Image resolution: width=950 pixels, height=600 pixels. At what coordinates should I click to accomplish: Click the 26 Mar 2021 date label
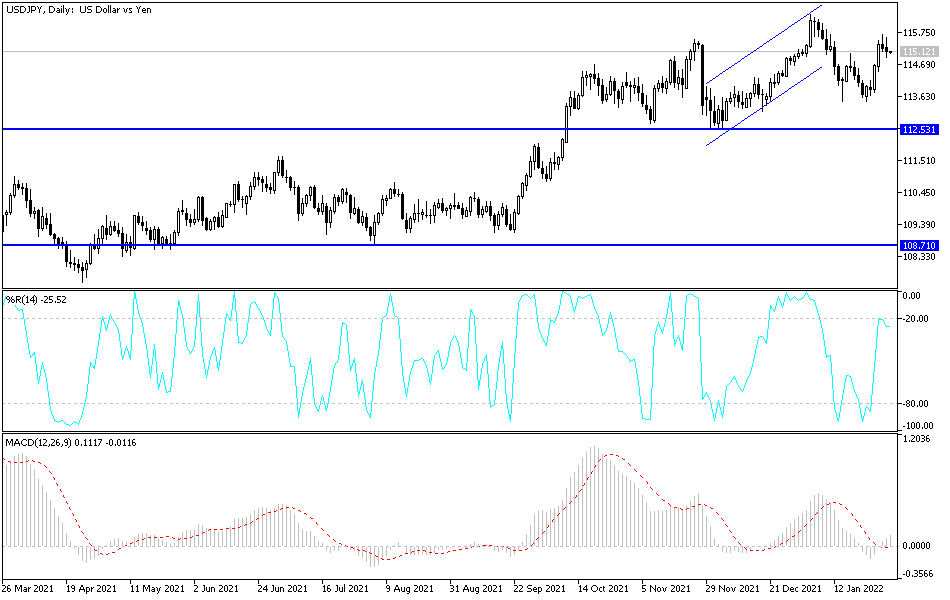click(30, 589)
